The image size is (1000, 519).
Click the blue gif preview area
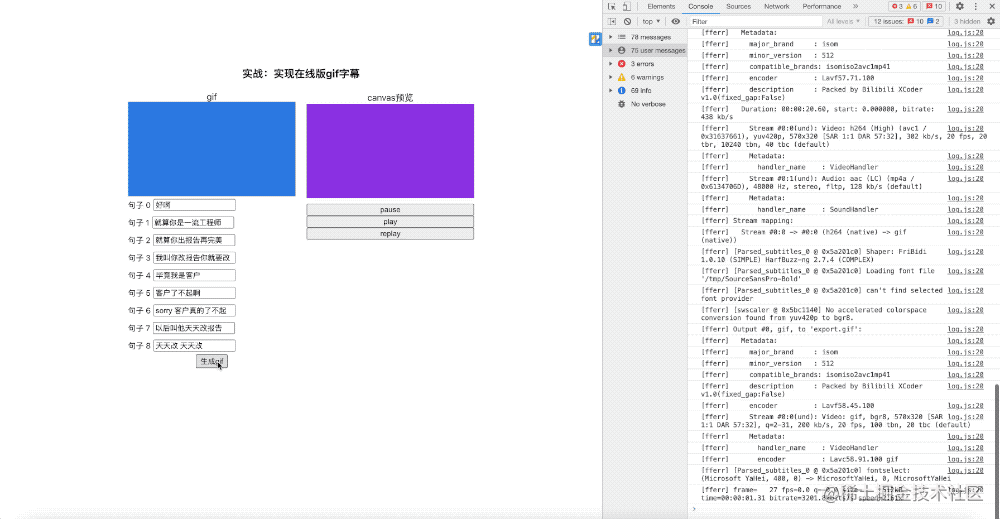click(212, 149)
